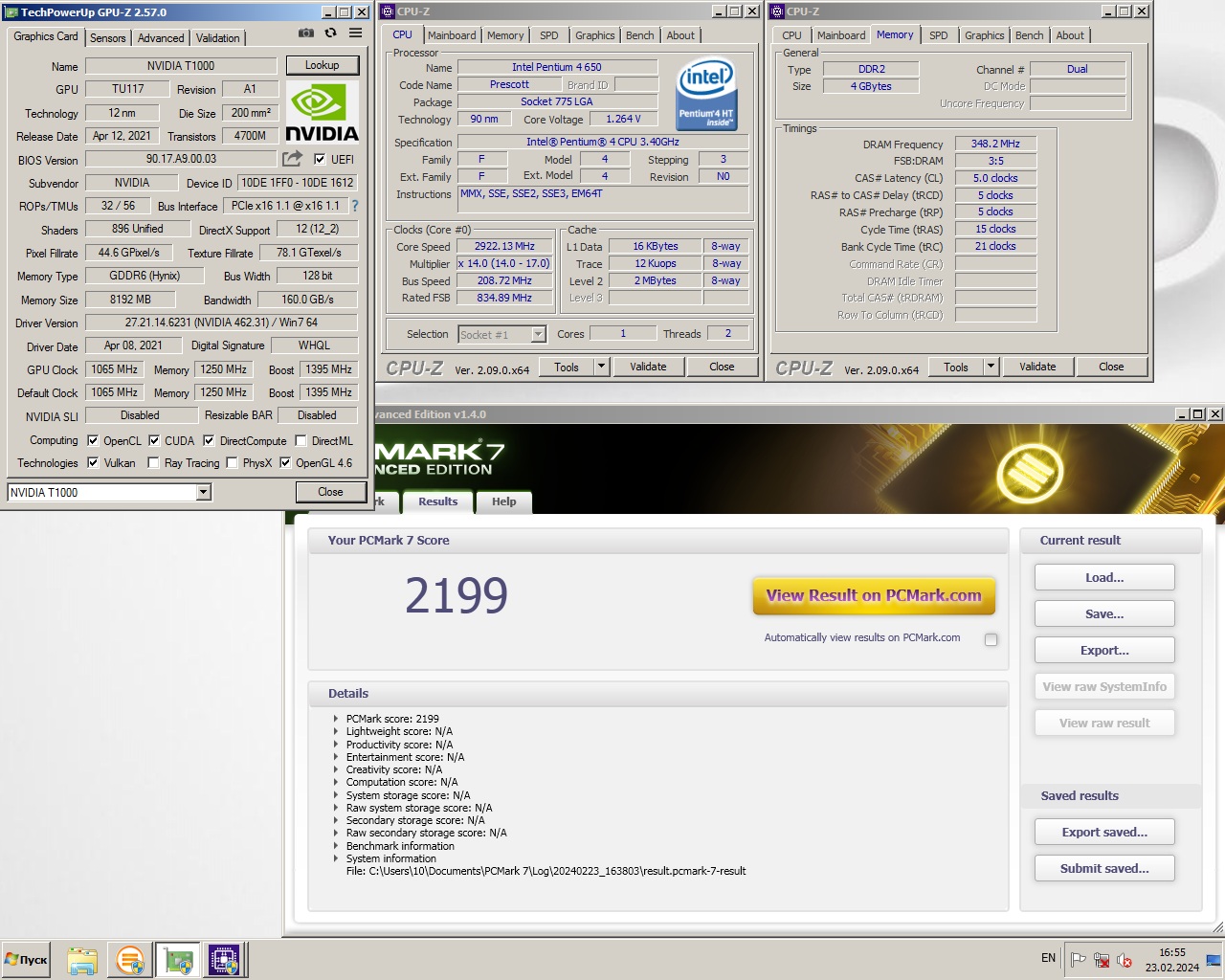Open Tools dropdown arrow in Memory window
1225x980 pixels.
991,367
